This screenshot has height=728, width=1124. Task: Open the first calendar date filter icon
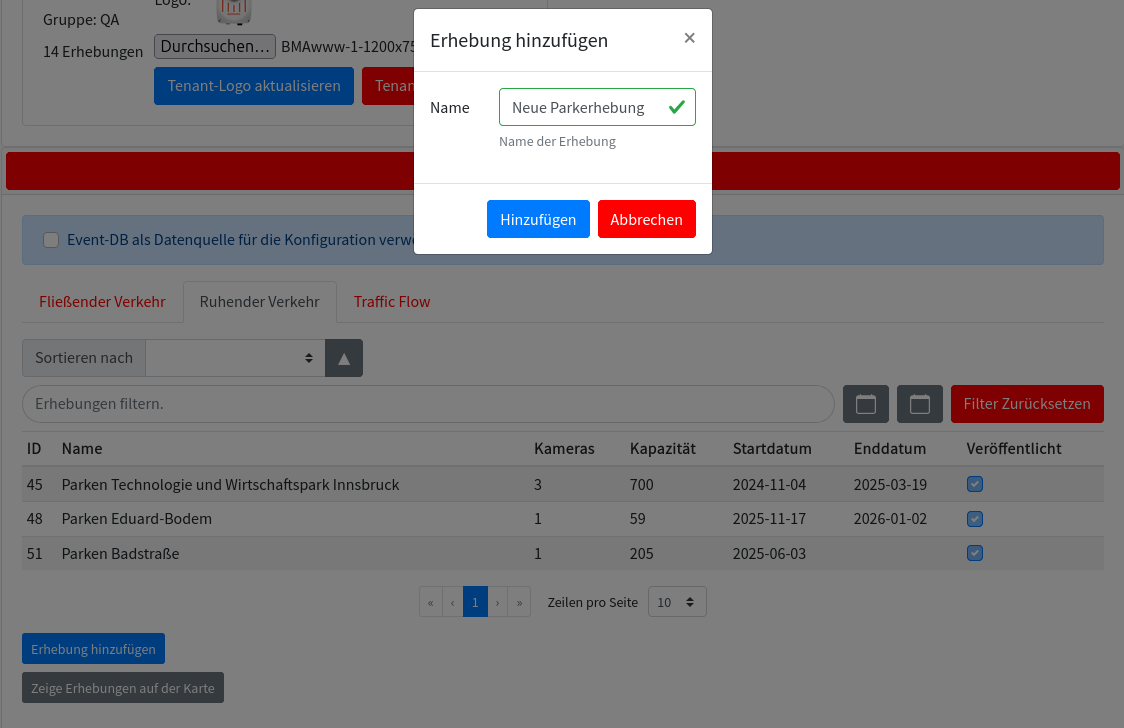click(x=866, y=404)
